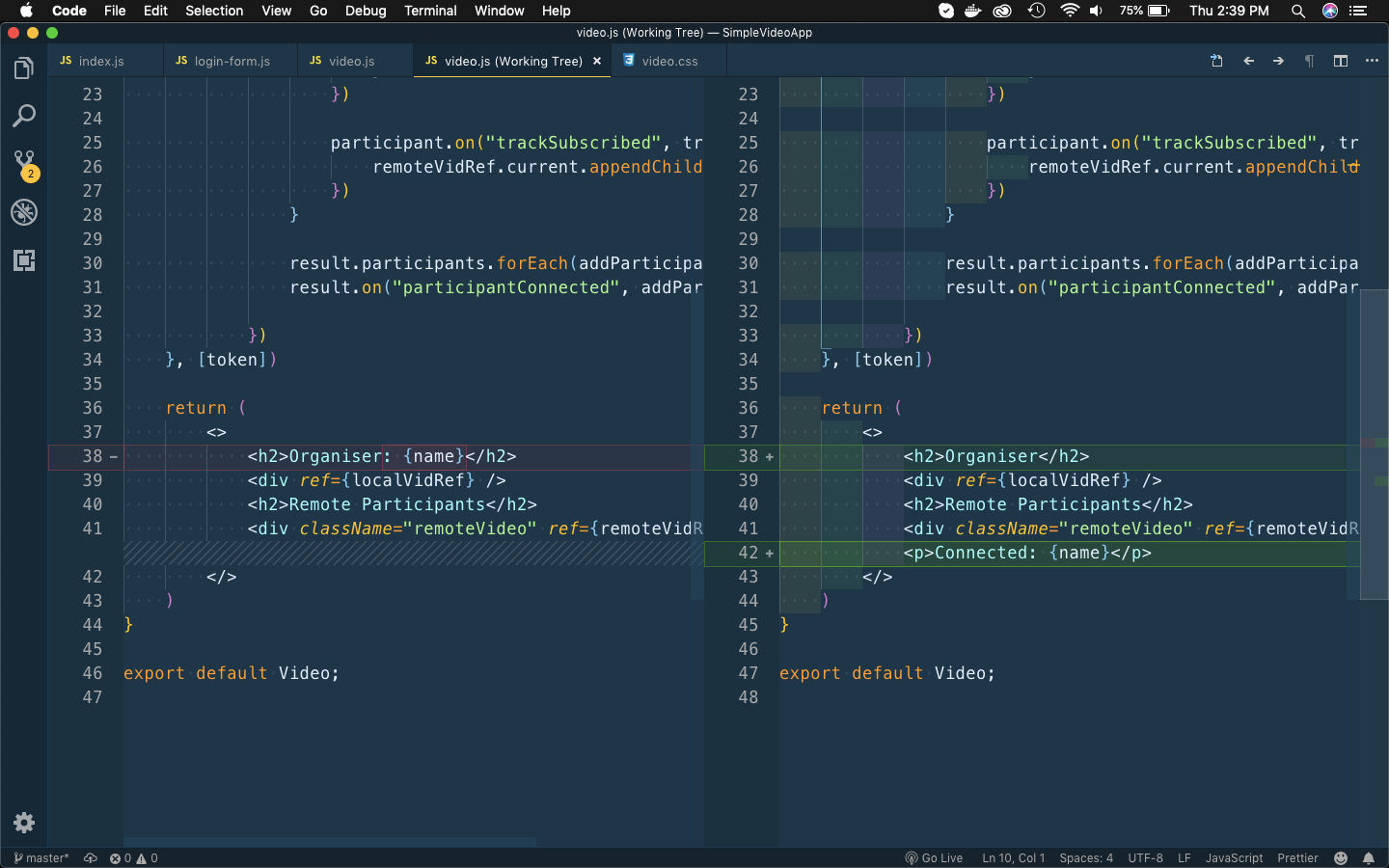Open the Manage gear settings icon
1389x868 pixels.
24,823
